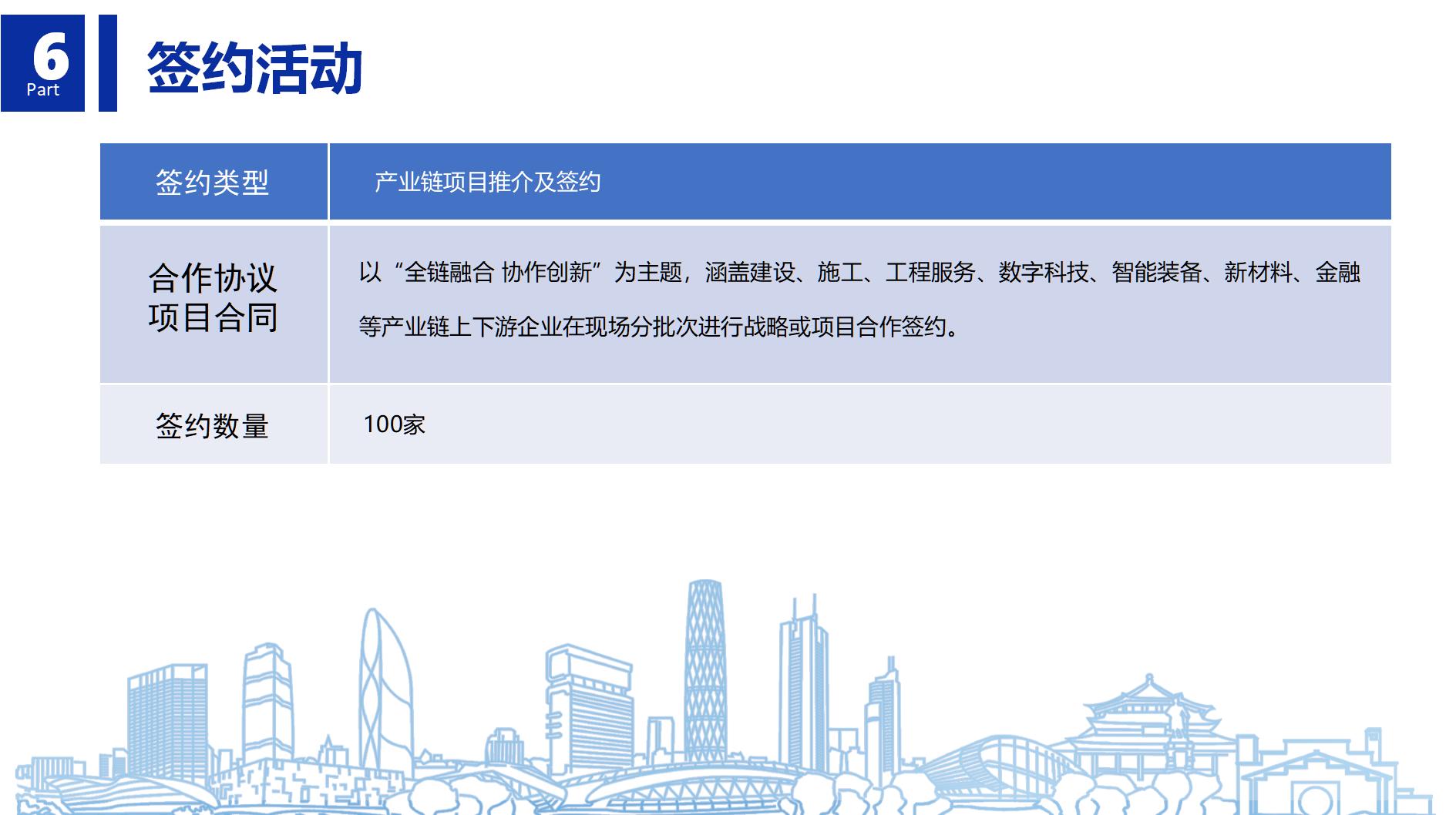Click the word 金融 ending the first description line
Viewport: 1456px width, 815px height.
tap(1337, 272)
